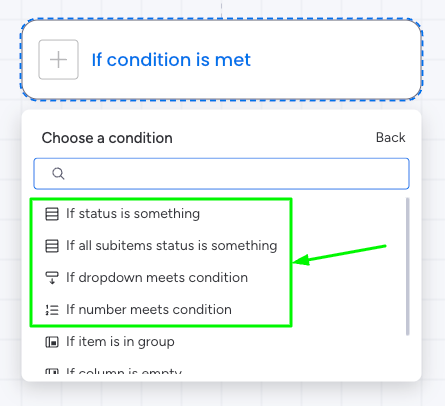Click the group icon beside 'If item is in group'
The image size is (445, 406).
(52, 342)
